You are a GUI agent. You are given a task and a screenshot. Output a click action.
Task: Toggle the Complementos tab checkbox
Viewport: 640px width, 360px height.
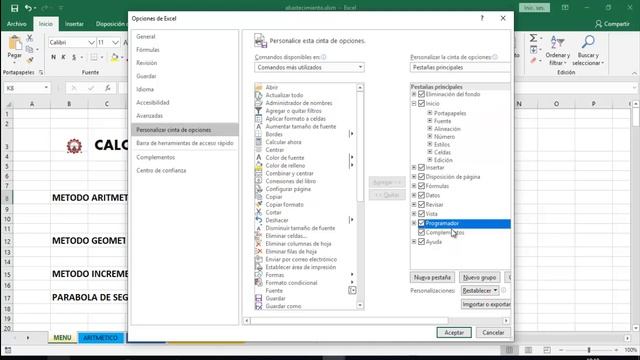pos(422,233)
